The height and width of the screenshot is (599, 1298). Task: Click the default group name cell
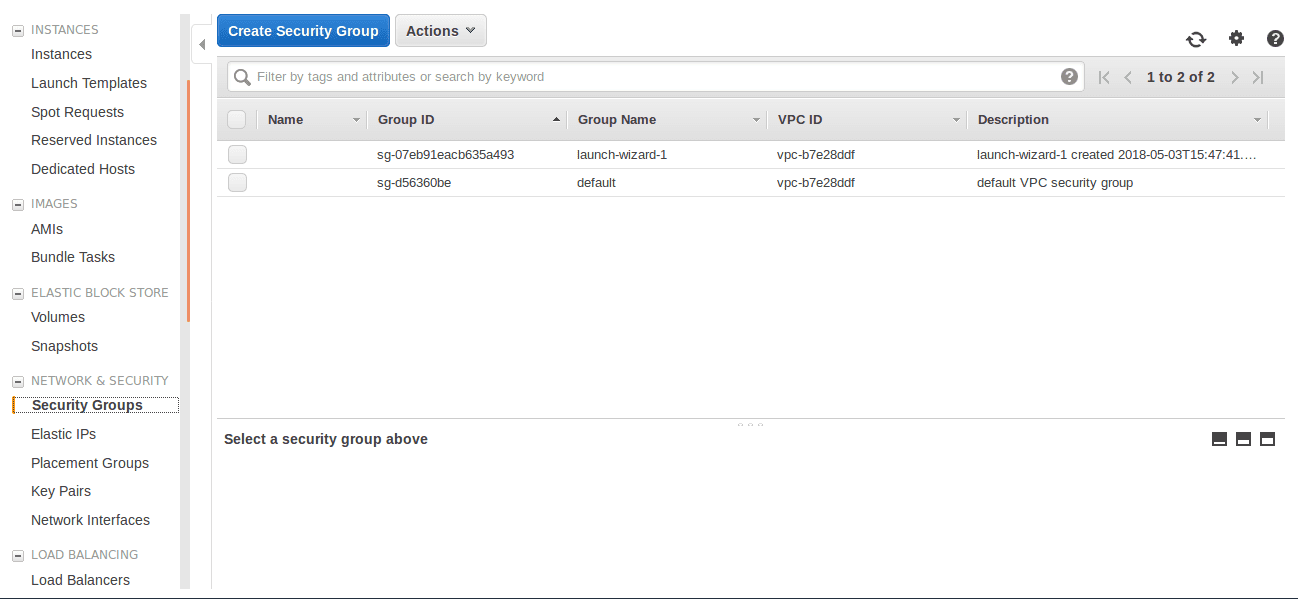click(596, 183)
